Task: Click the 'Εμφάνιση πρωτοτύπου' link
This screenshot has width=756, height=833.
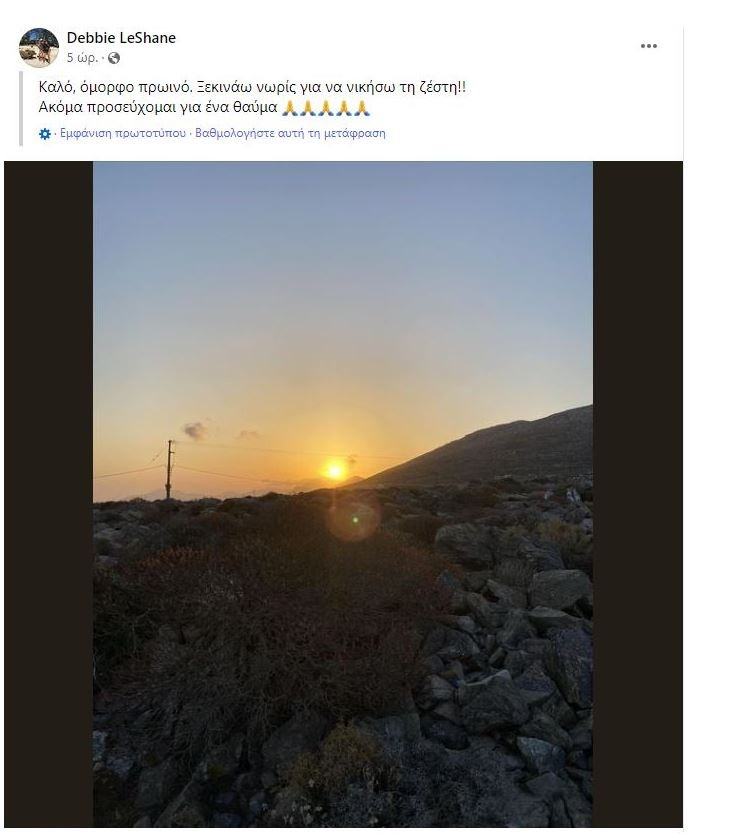Action: [123, 133]
